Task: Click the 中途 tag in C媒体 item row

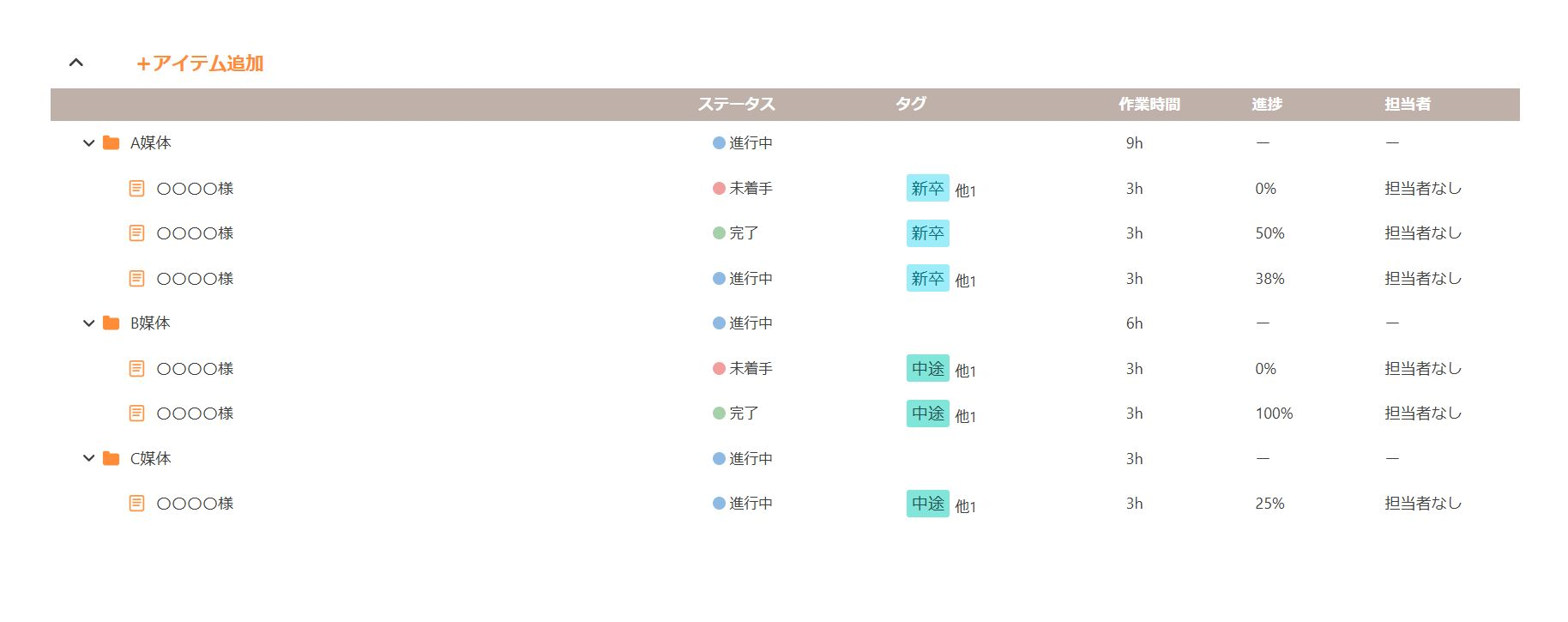Action: point(927,504)
